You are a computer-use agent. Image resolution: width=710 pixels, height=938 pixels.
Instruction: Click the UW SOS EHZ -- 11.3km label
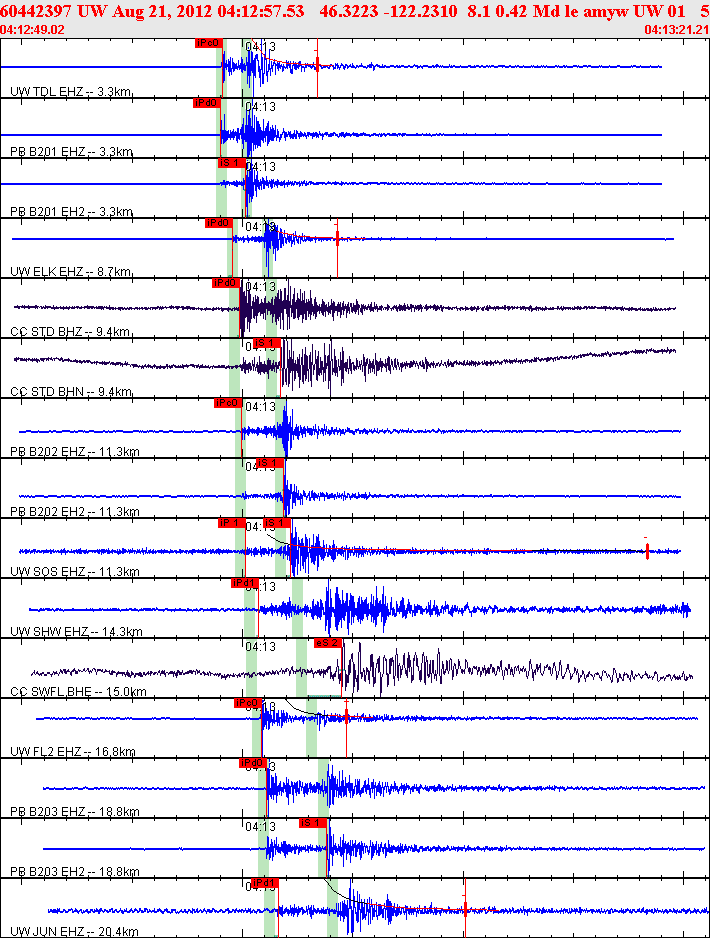[x=75, y=571]
